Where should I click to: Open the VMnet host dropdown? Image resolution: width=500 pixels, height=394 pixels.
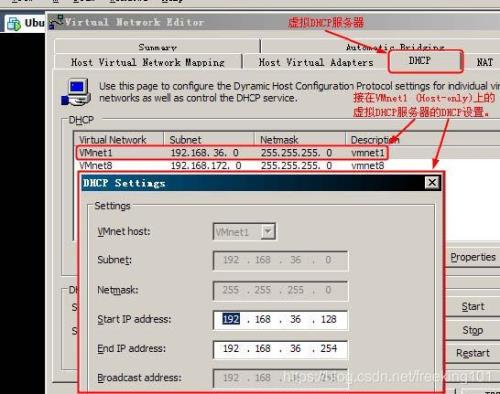coord(268,232)
